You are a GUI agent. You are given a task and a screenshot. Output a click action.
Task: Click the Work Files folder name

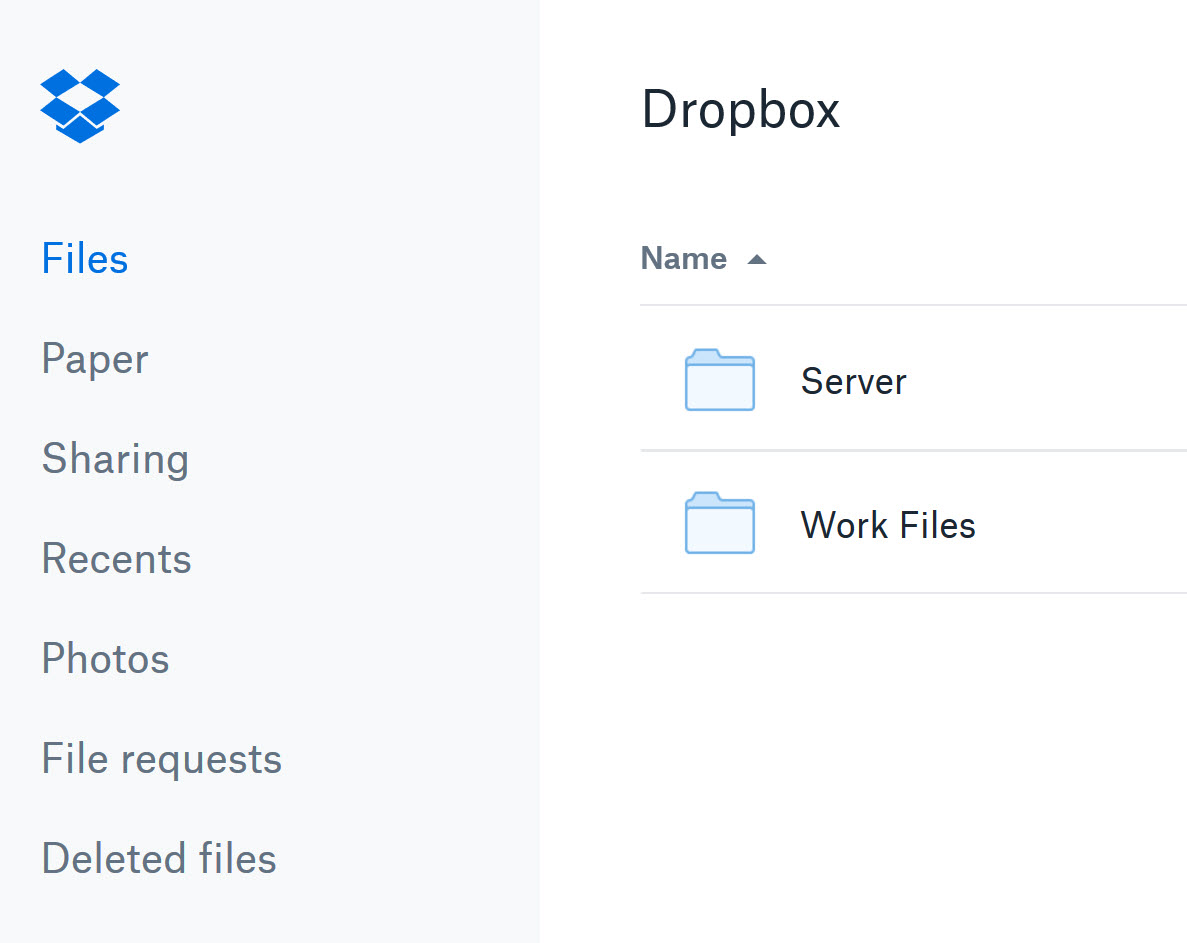[887, 524]
